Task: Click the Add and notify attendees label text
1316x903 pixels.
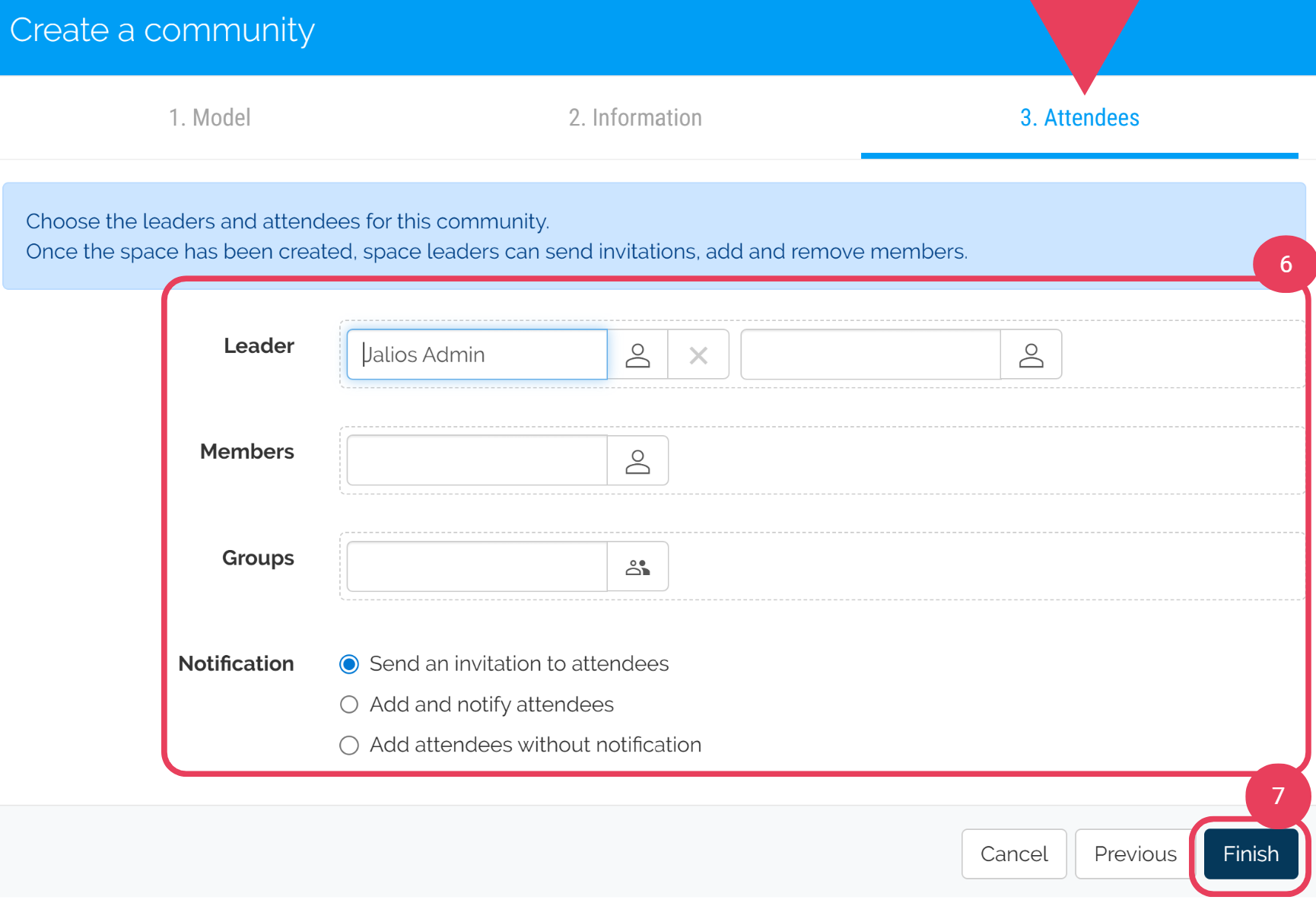Action: [491, 704]
